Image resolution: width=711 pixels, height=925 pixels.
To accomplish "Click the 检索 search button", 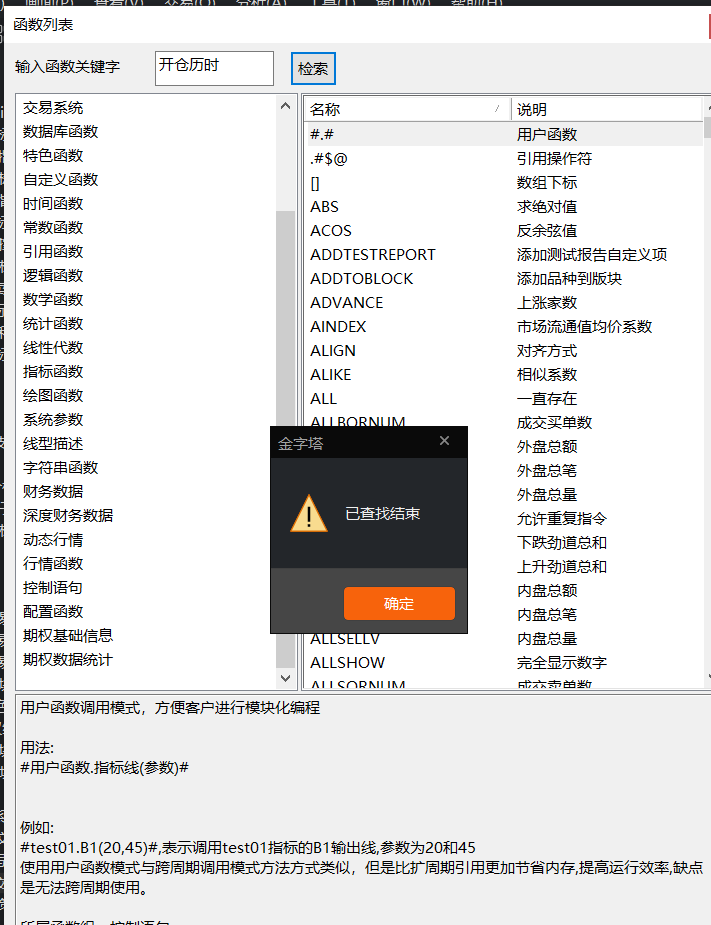I will tap(313, 68).
